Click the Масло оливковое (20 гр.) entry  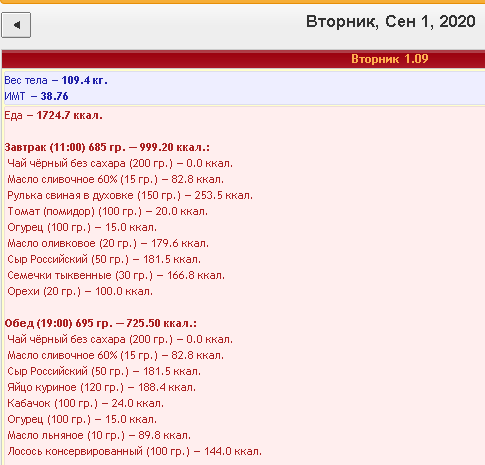pyautogui.click(x=108, y=243)
